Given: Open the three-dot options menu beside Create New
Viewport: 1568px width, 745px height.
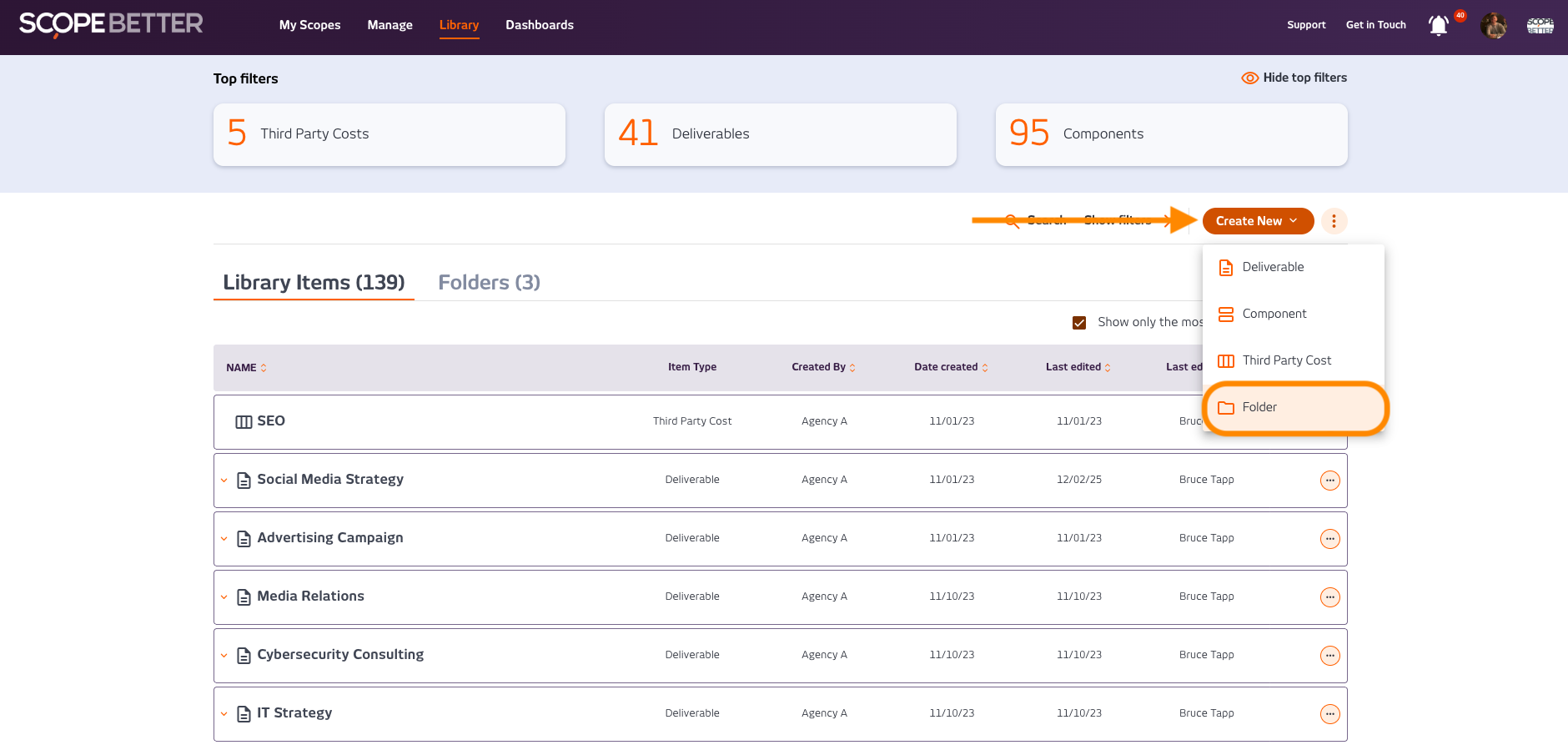Looking at the screenshot, I should tap(1334, 221).
